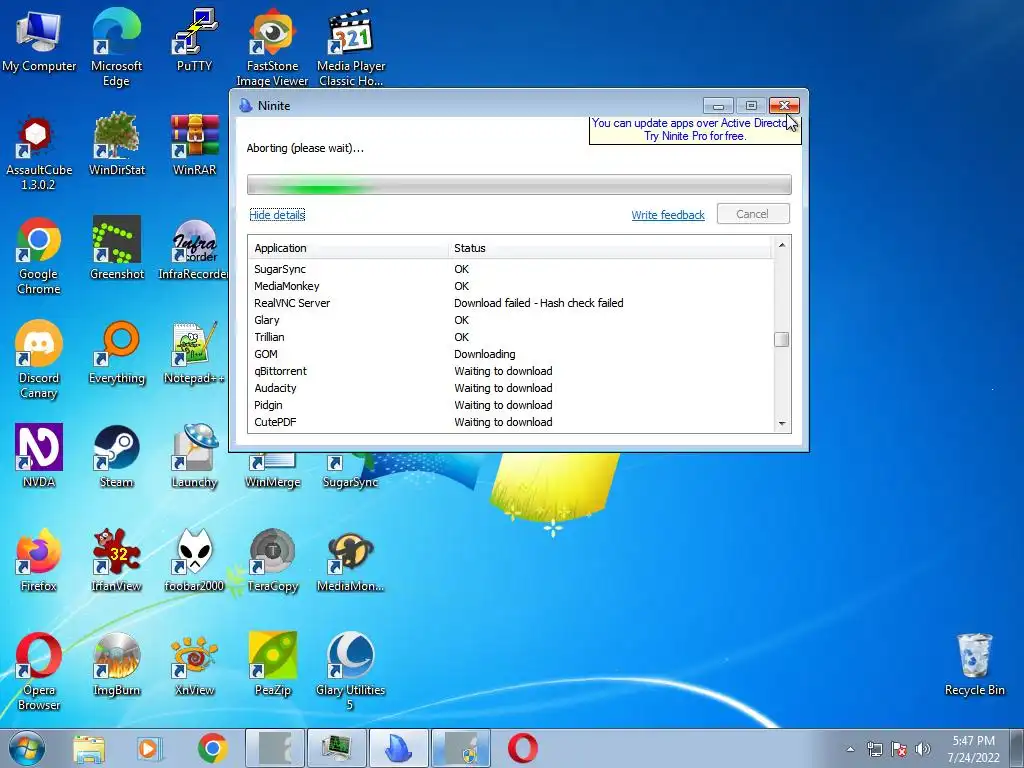Switch to Ninite taskbar button
The width and height of the screenshot is (1024, 768).
(398, 748)
